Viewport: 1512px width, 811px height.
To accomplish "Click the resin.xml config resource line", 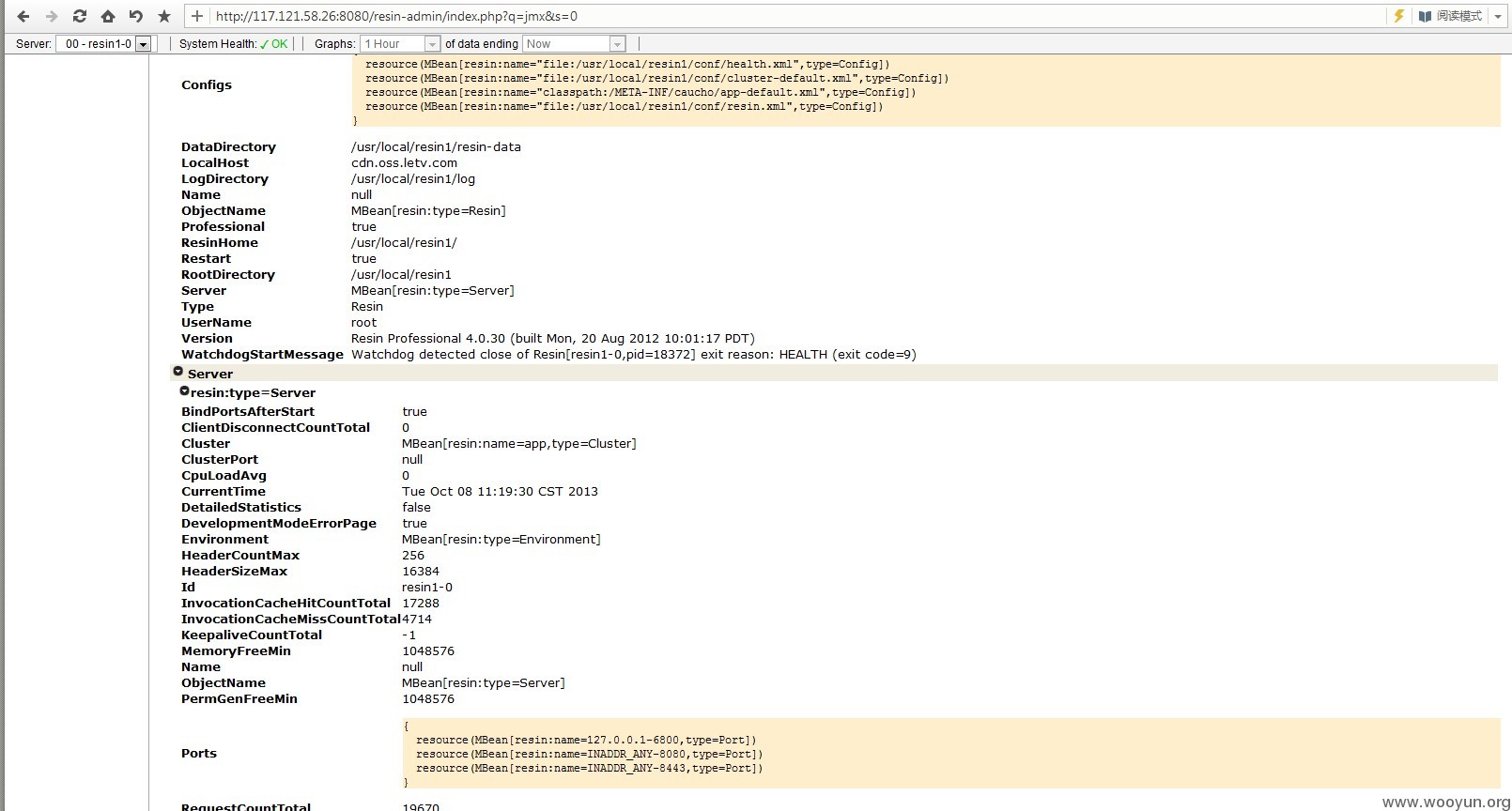I will coord(625,106).
